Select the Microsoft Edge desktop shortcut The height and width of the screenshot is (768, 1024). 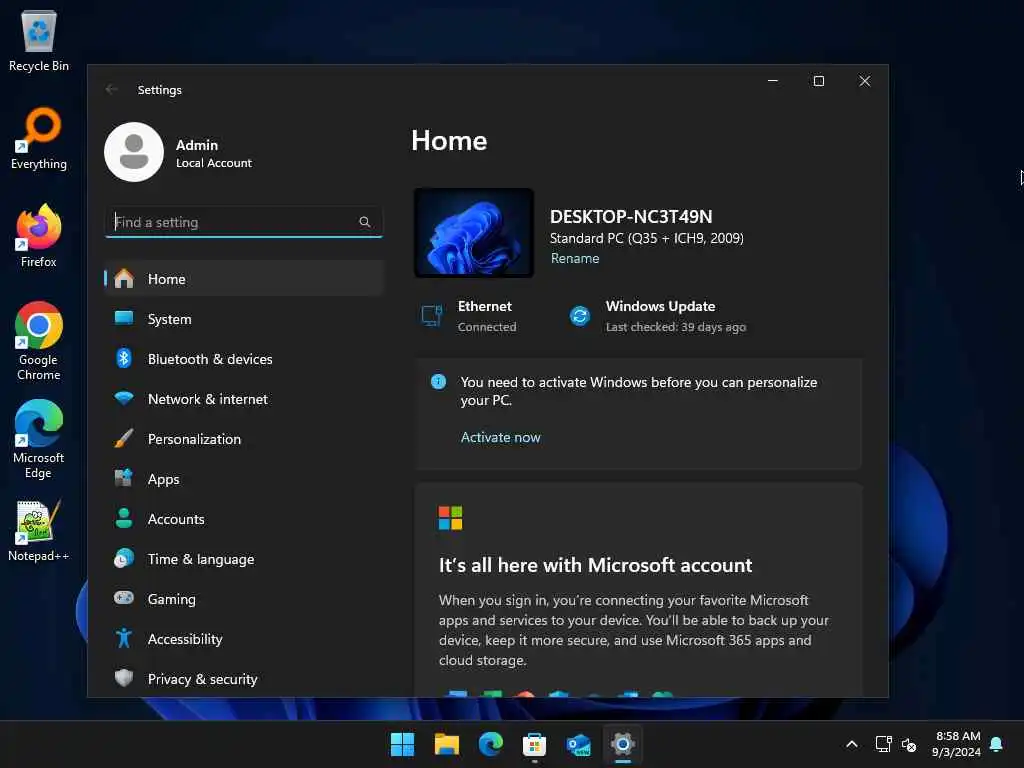[x=39, y=440]
